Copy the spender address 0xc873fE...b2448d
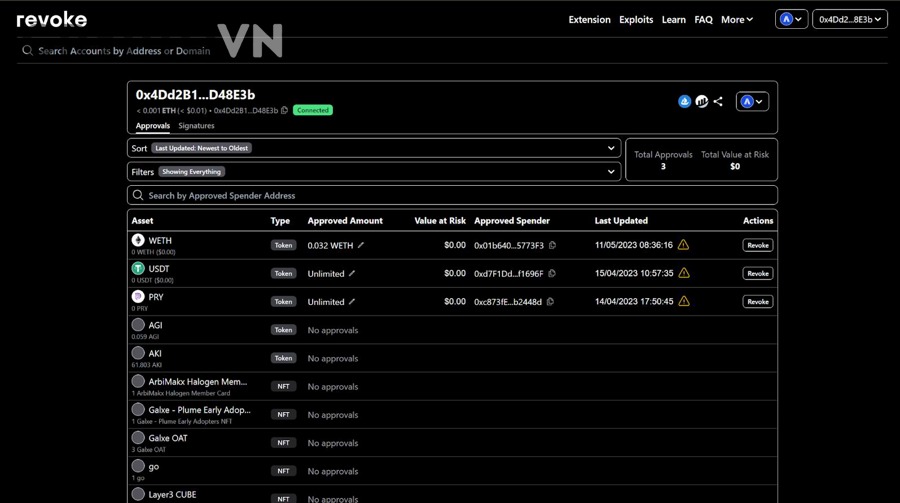 point(550,301)
